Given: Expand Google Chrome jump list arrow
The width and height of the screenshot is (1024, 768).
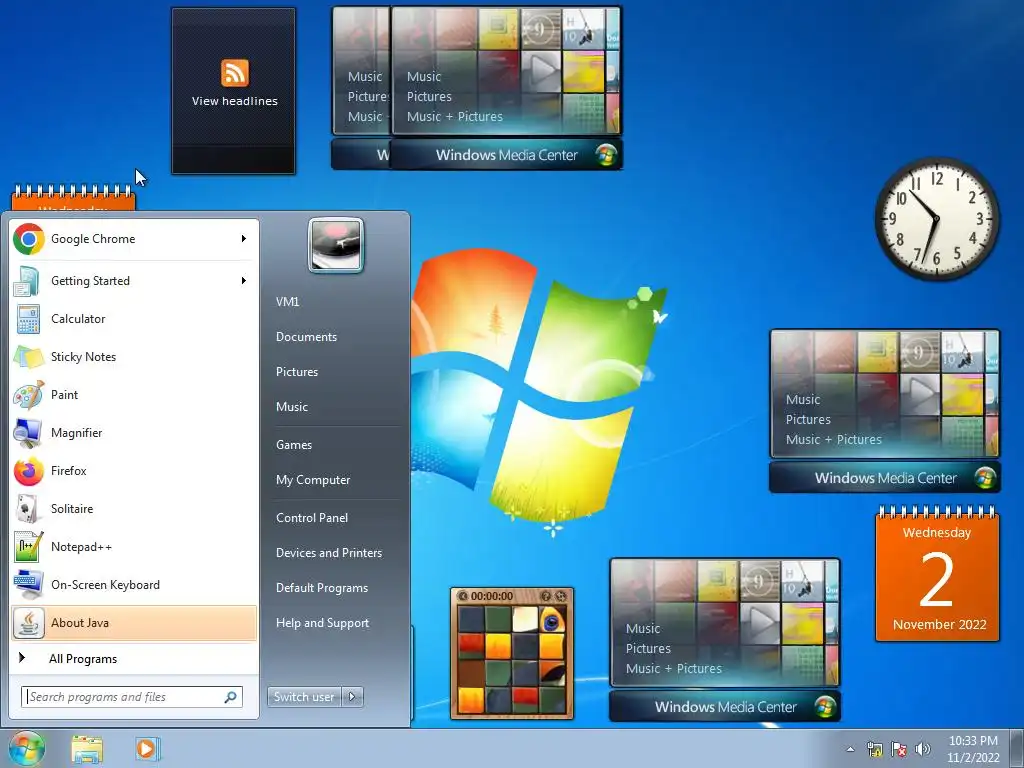Looking at the screenshot, I should (x=244, y=239).
